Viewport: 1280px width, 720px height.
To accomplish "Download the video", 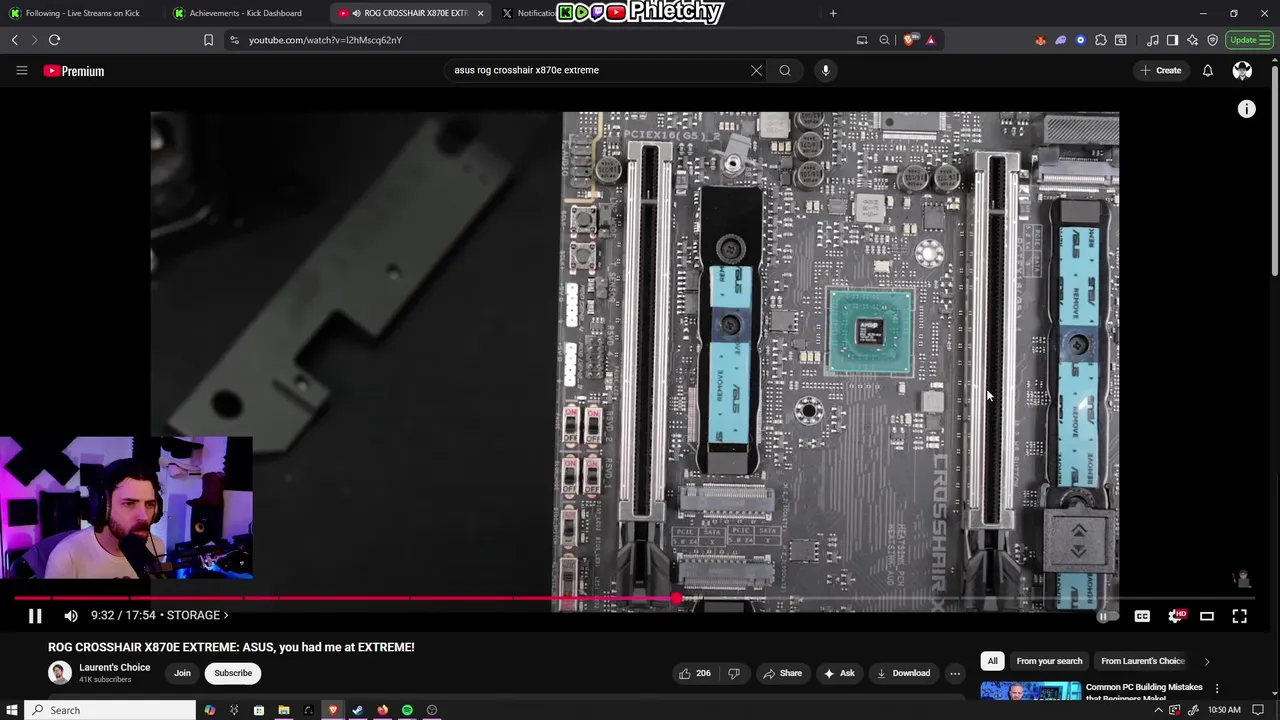I will coord(903,673).
